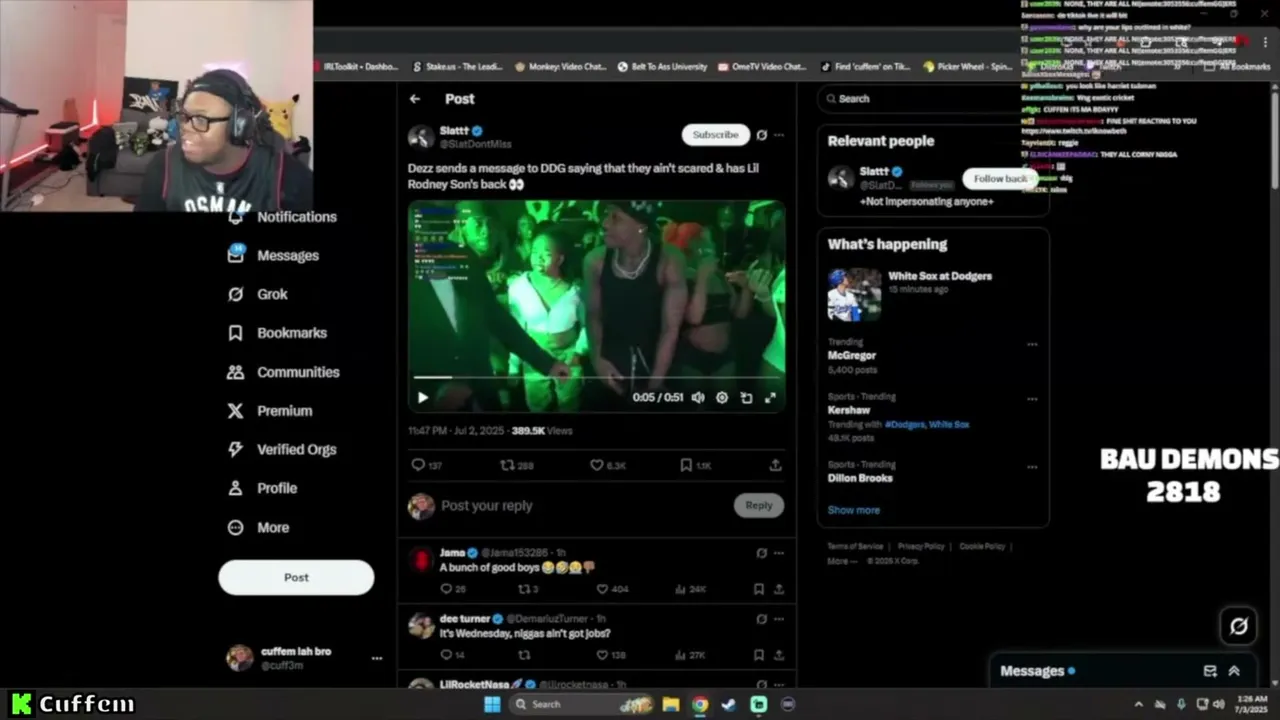
Task: Expand the Messages drawer
Action: click(1234, 671)
